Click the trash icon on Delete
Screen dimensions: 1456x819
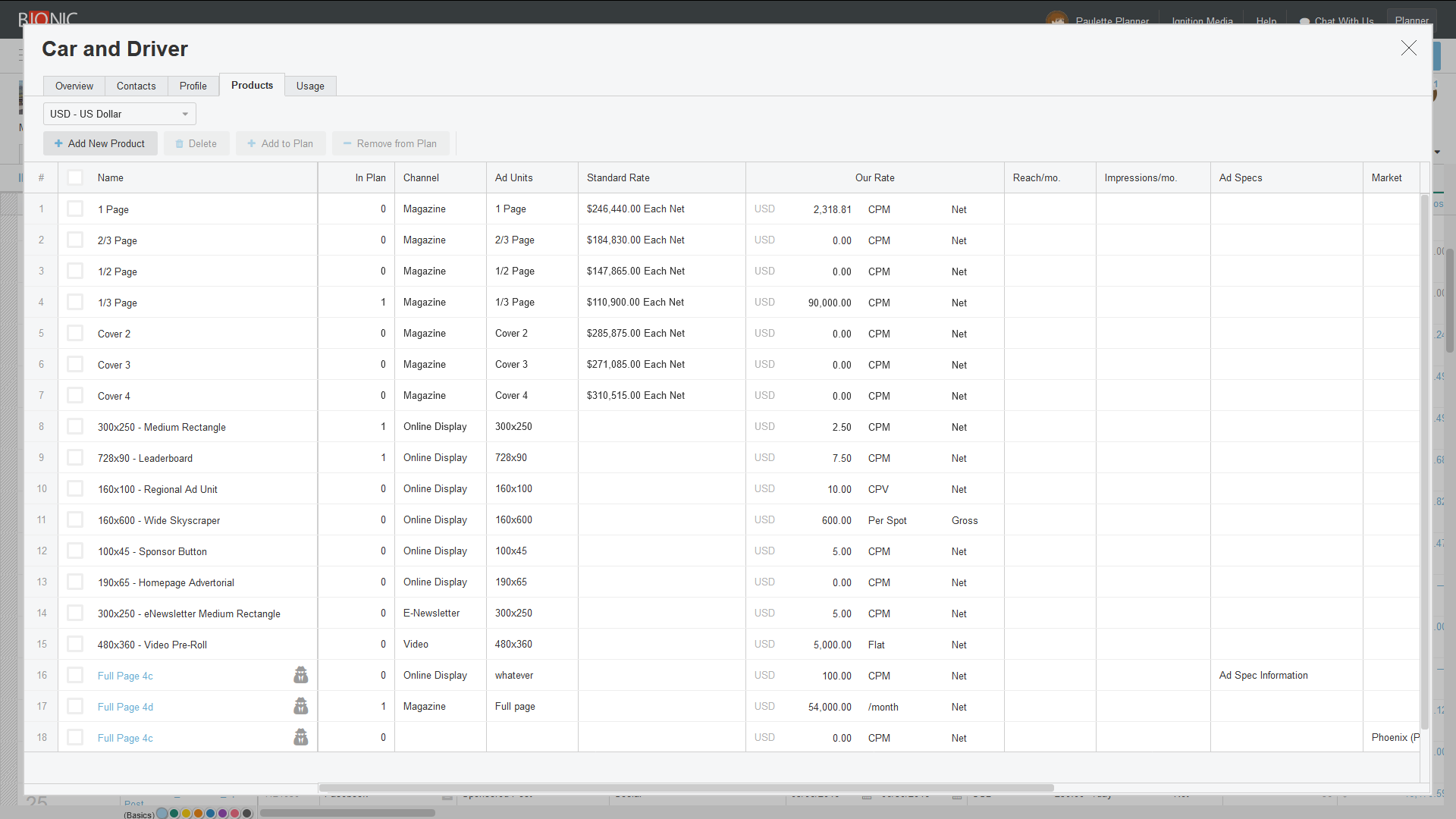coord(180,143)
